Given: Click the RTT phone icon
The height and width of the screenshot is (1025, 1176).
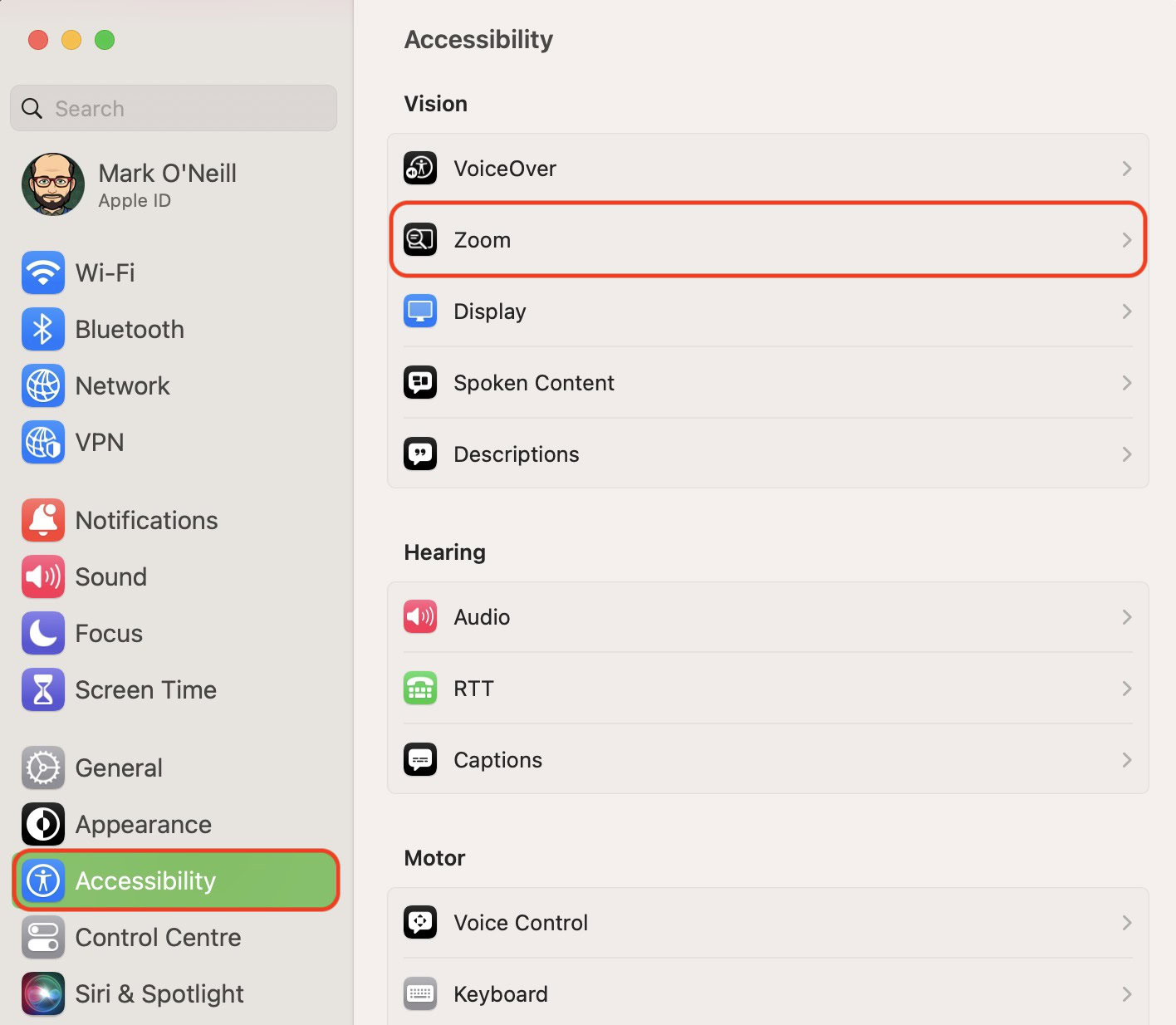Looking at the screenshot, I should coord(420,689).
